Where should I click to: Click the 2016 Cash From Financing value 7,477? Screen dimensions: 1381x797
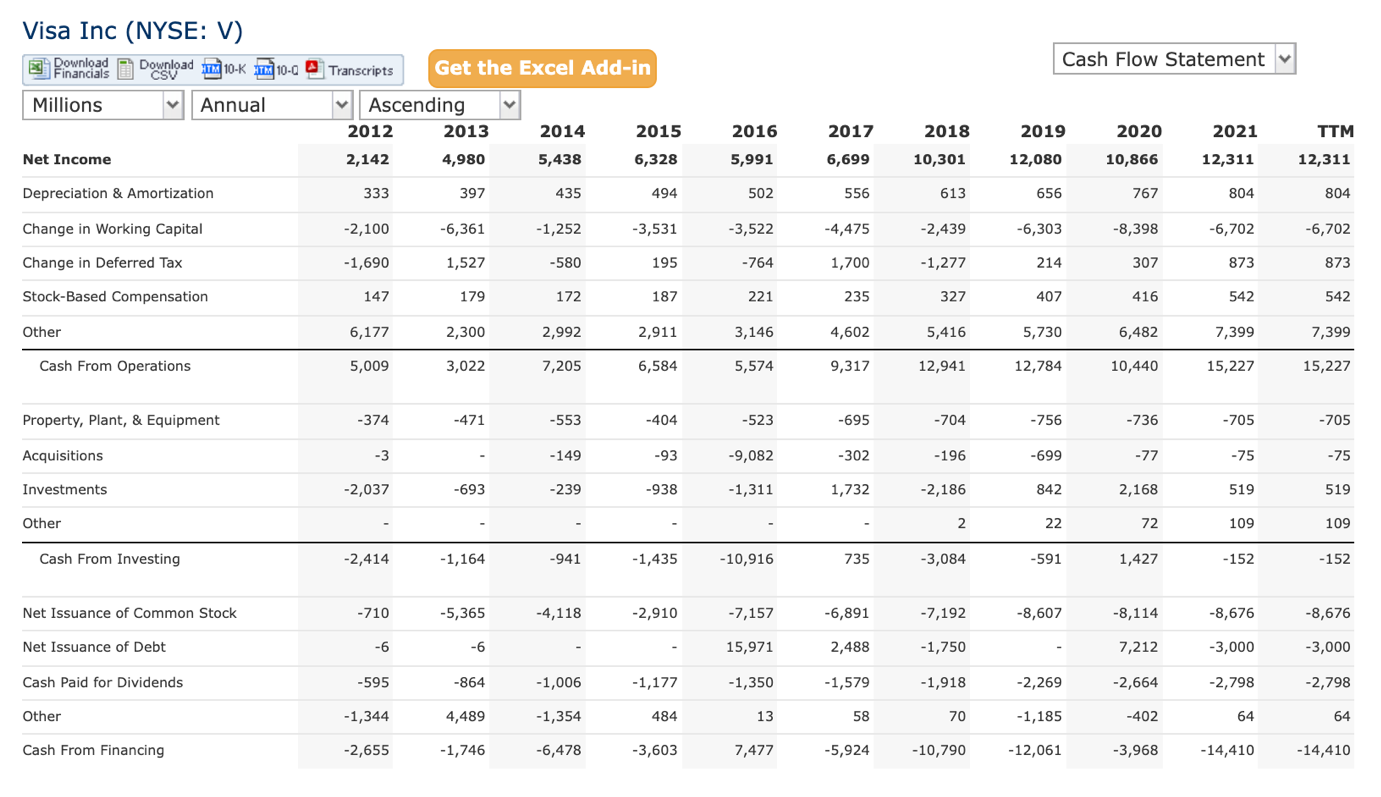tap(754, 750)
